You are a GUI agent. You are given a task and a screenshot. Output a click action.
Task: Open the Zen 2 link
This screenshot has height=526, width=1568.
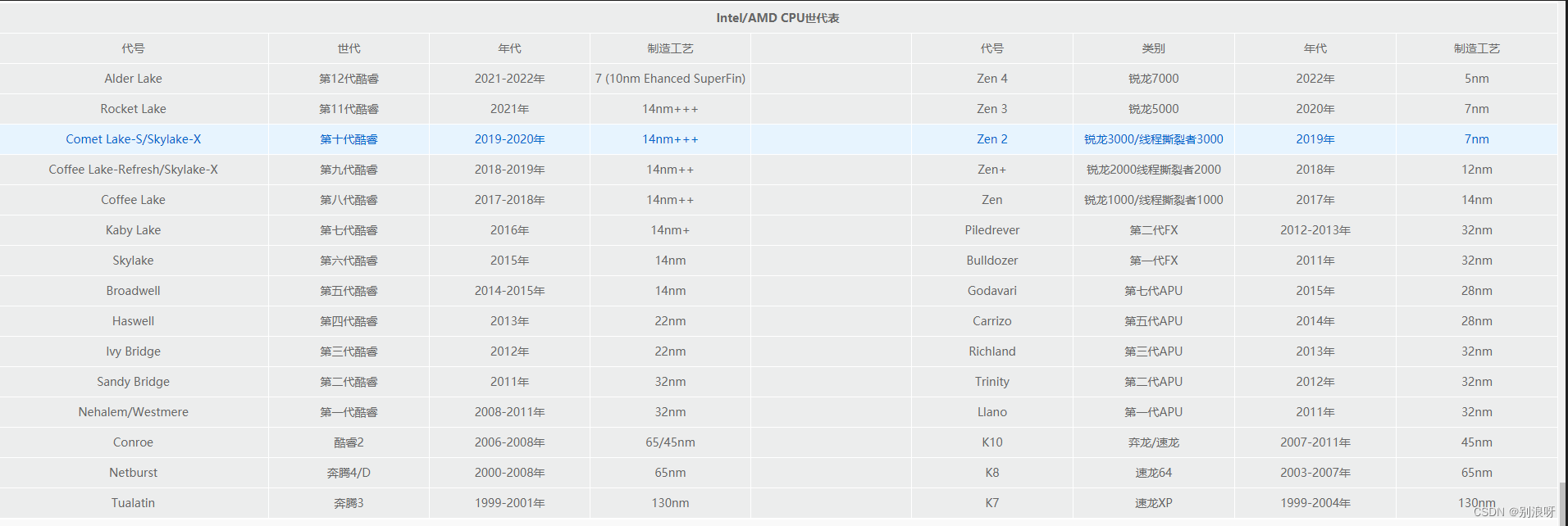coord(991,139)
